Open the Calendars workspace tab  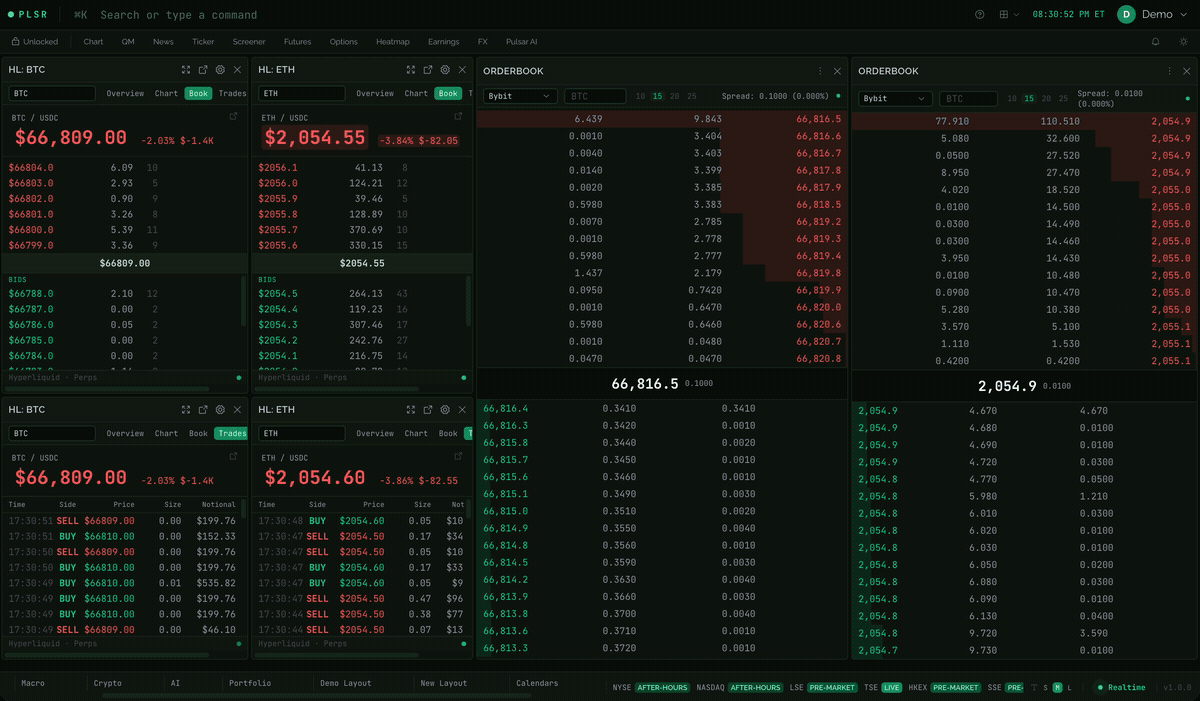coord(537,684)
